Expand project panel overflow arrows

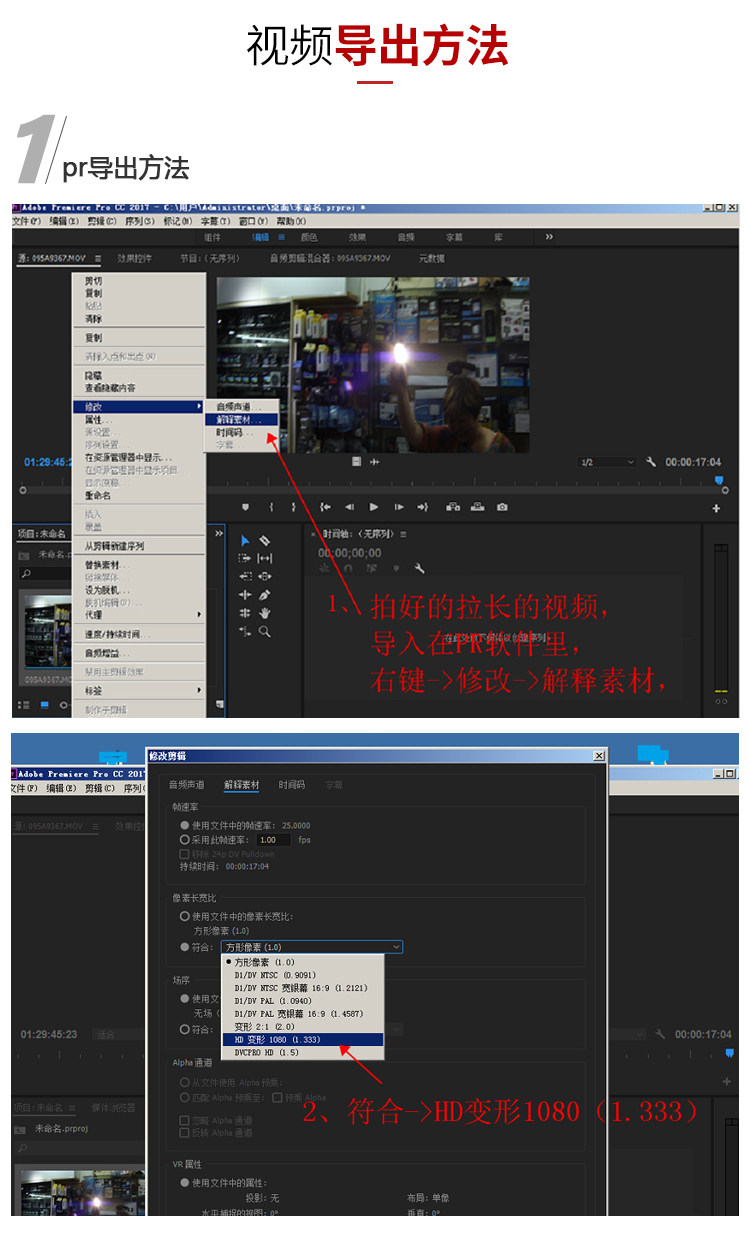click(217, 534)
